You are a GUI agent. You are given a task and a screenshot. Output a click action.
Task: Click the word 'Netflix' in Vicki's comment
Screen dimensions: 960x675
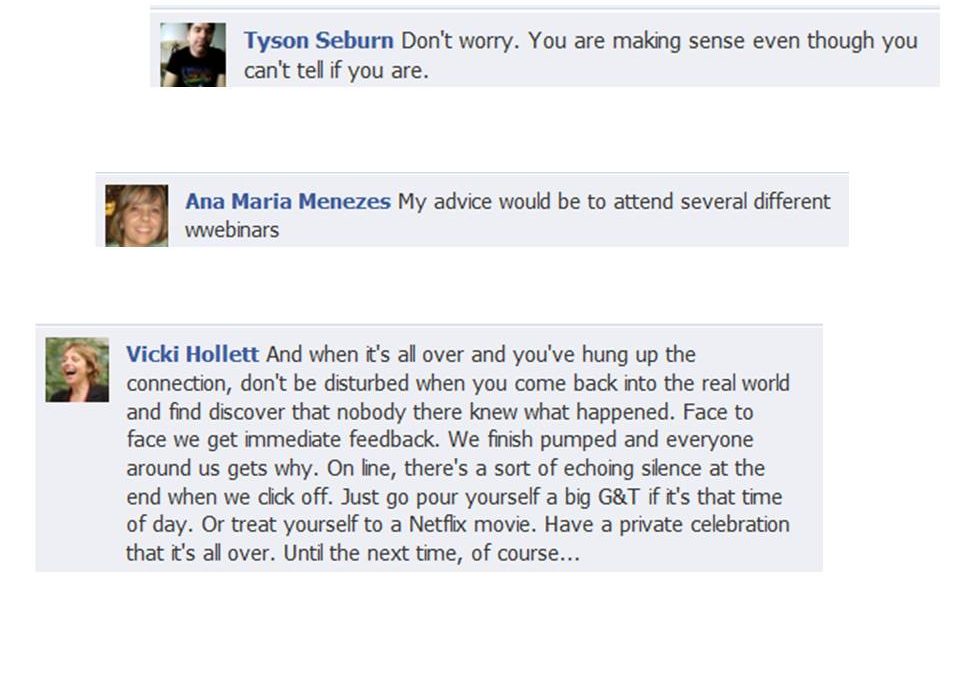point(438,525)
